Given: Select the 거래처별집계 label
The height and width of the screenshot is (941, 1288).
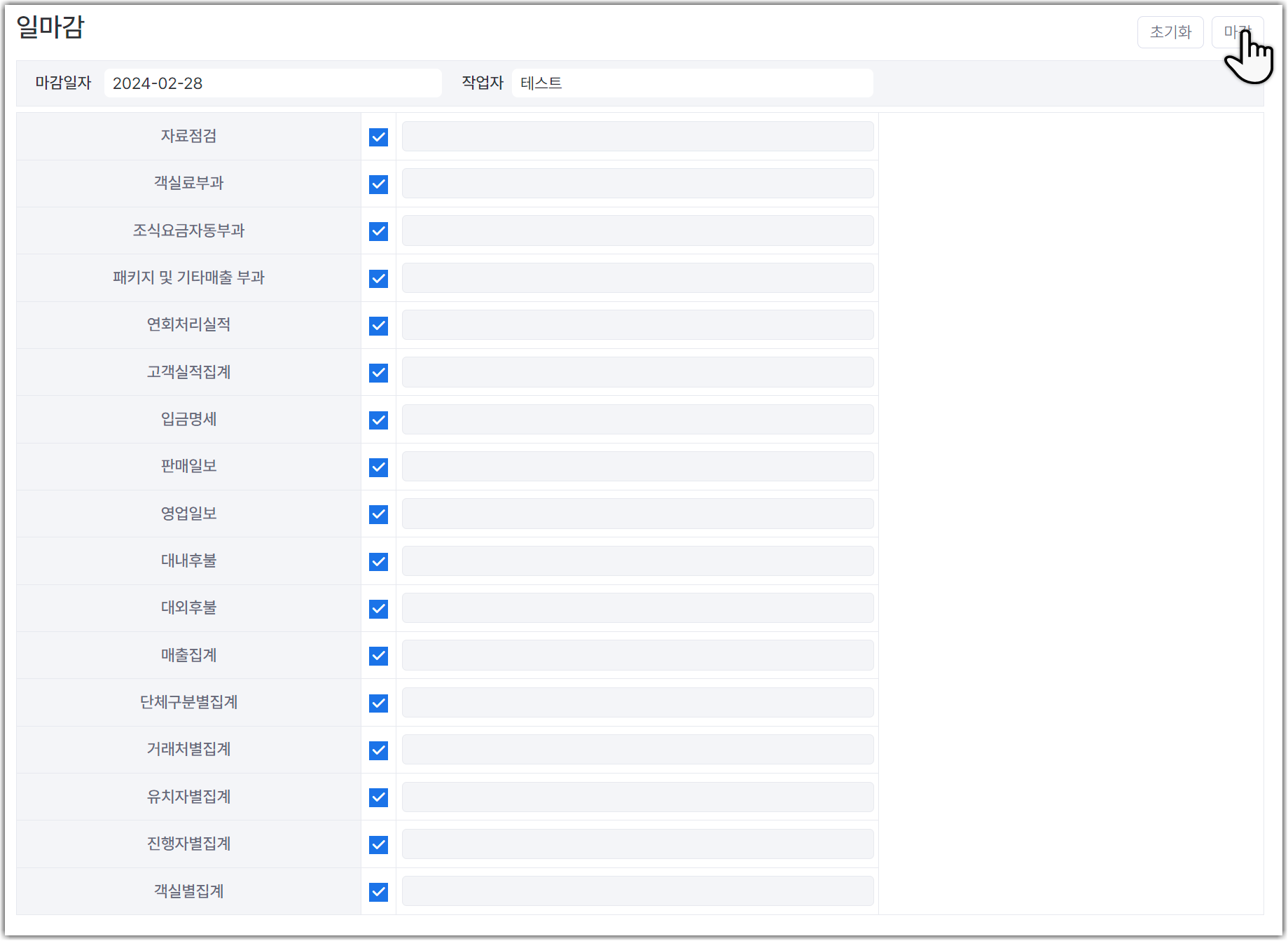Looking at the screenshot, I should point(189,749).
